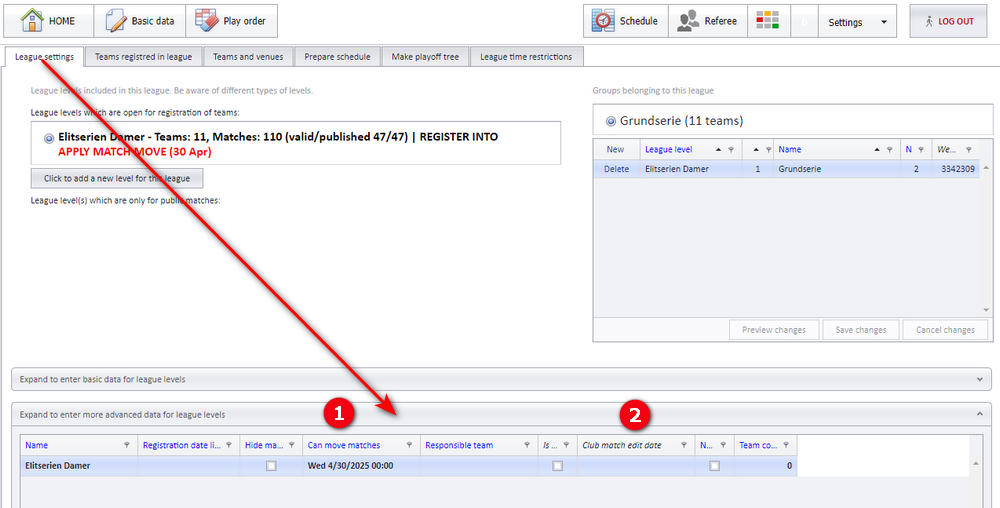
Task: Click the Settings button label
Action: 845,22
